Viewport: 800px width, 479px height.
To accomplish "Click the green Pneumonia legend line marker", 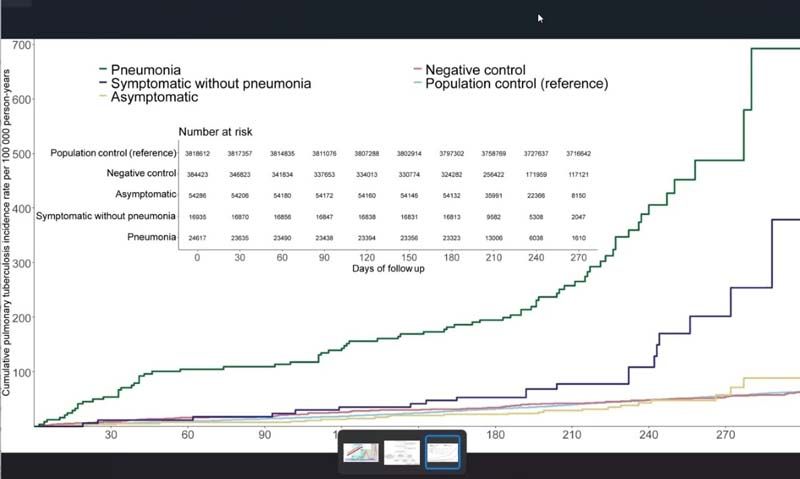I will point(103,70).
